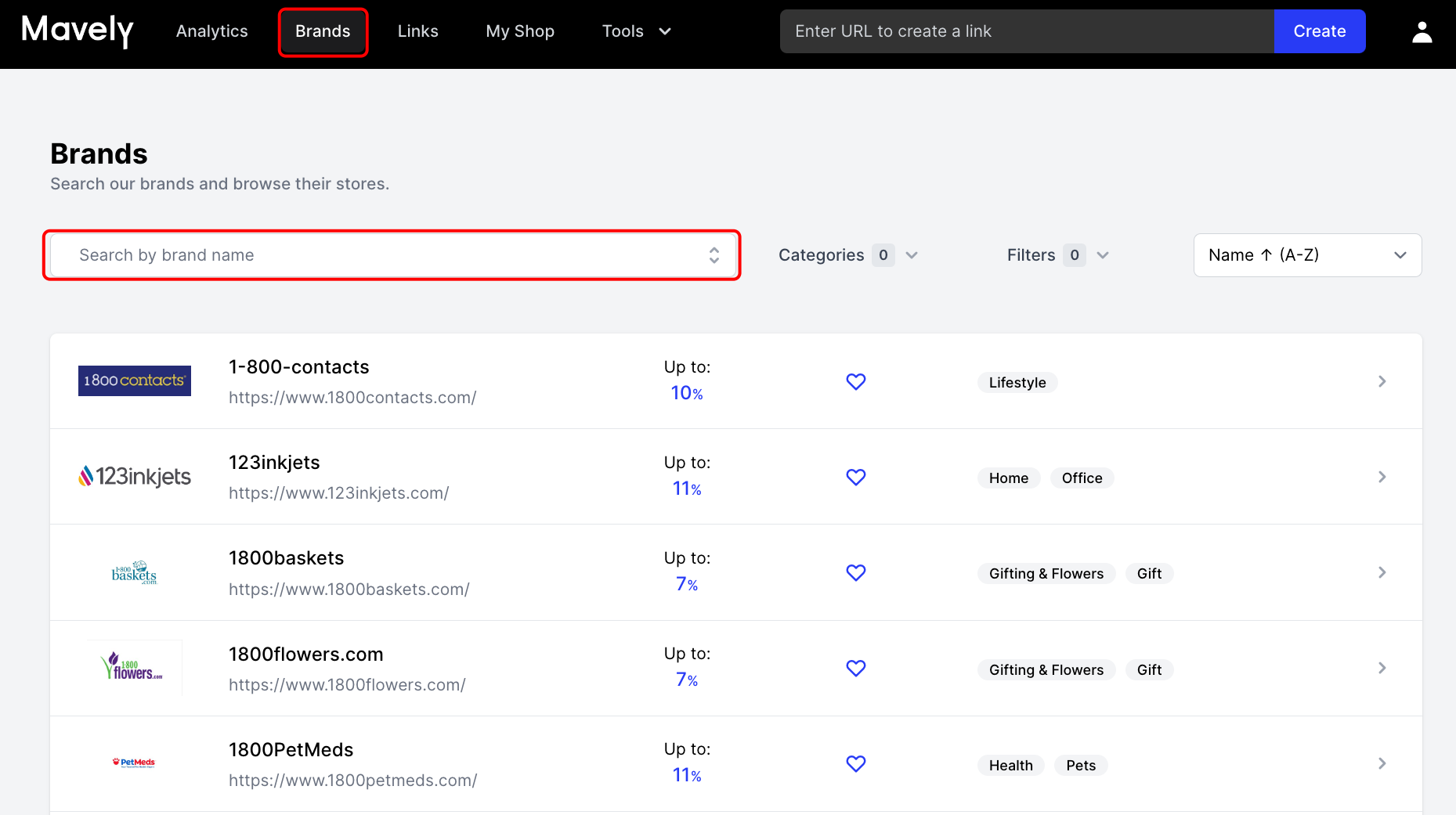Click the heart icon for 1800flowers.com
Image resolution: width=1456 pixels, height=815 pixels.
click(x=856, y=668)
